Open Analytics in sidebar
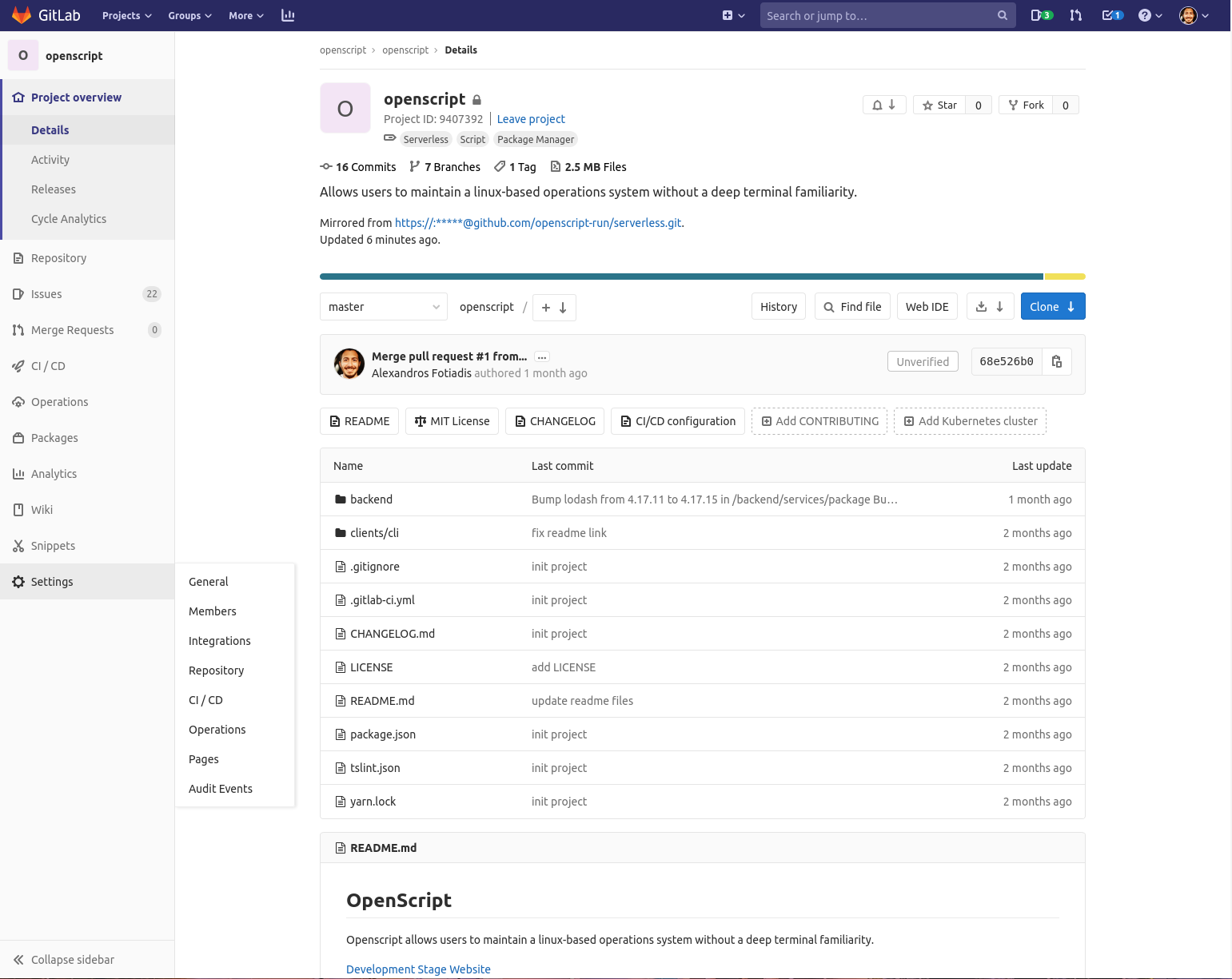This screenshot has height=979, width=1232. click(x=87, y=474)
